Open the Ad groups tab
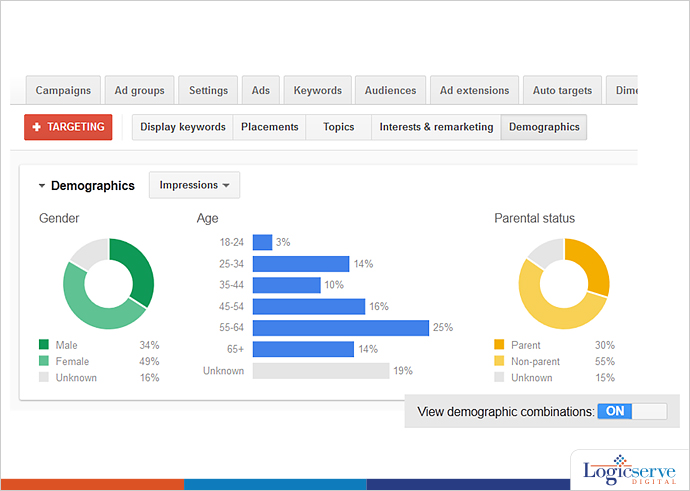The width and height of the screenshot is (690, 491). (x=140, y=90)
